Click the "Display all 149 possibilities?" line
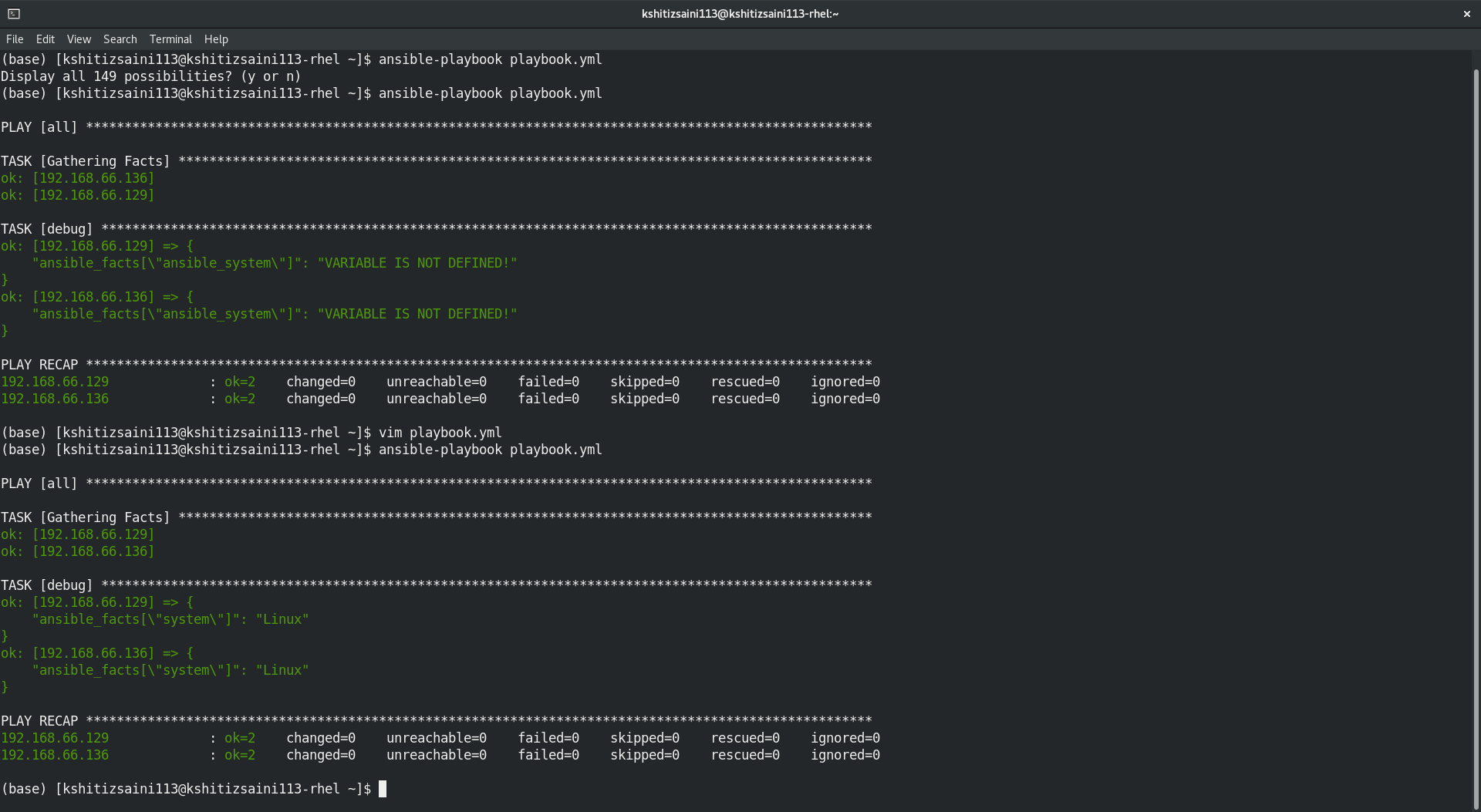The width and height of the screenshot is (1481, 812). pos(150,76)
